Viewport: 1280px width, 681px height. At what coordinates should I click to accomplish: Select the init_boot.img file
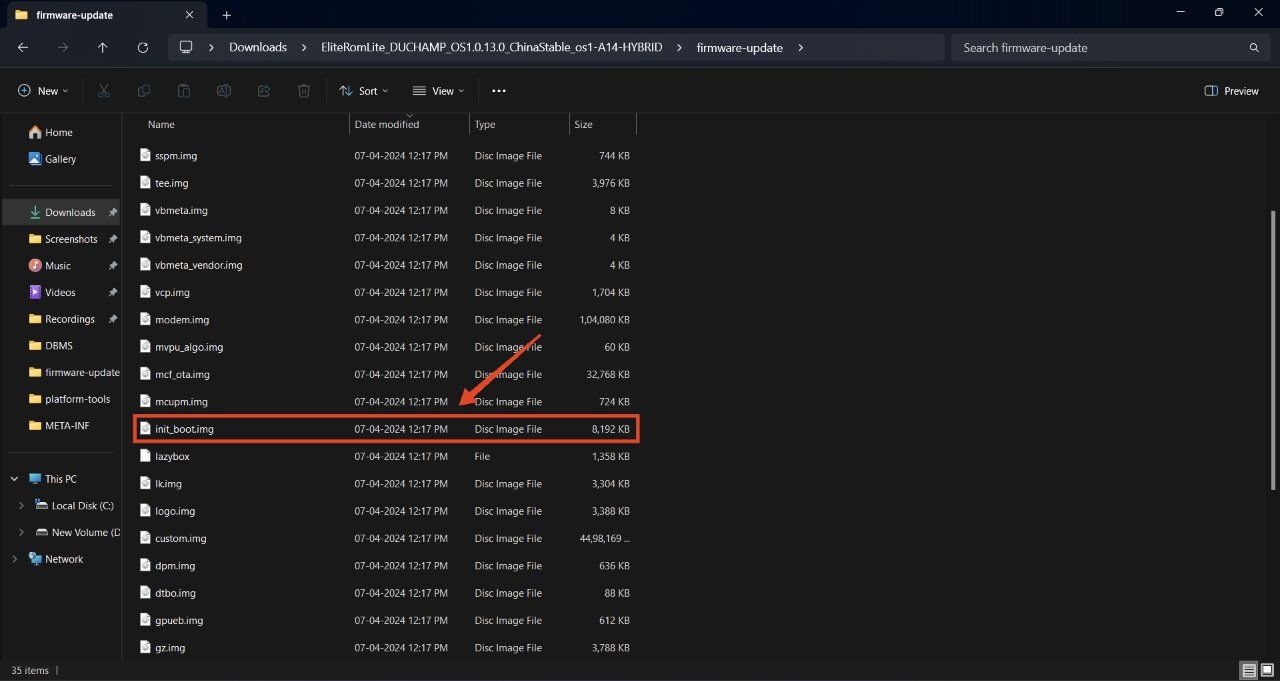[185, 429]
